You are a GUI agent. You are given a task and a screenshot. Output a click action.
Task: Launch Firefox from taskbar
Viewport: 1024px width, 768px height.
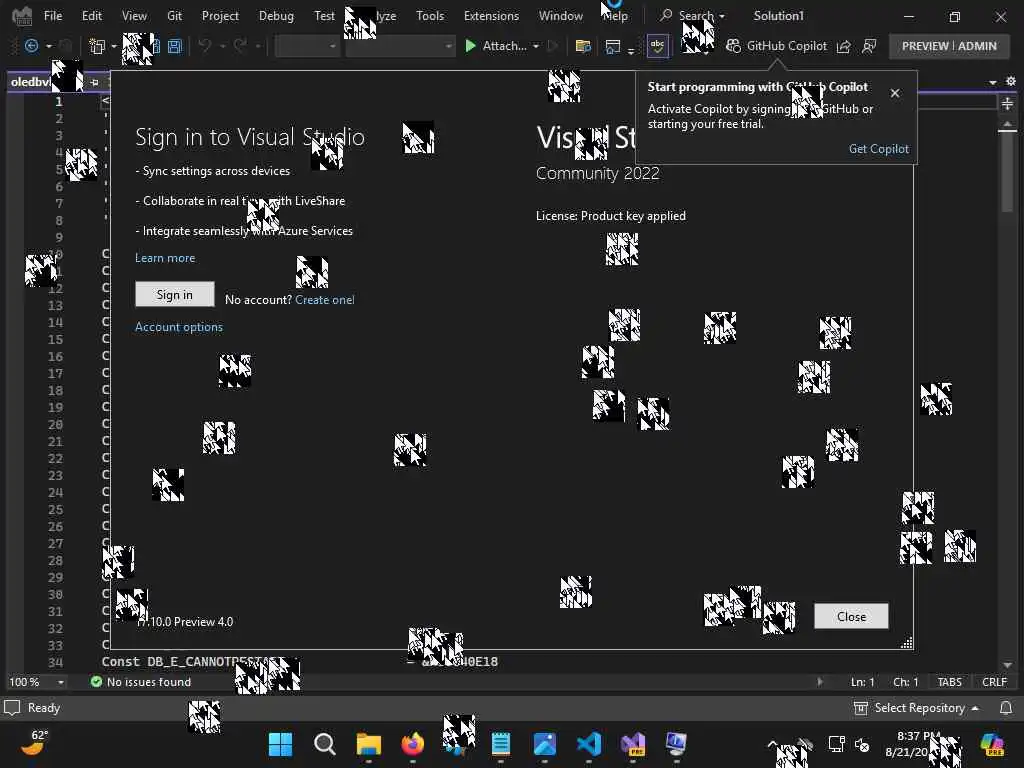click(x=412, y=744)
